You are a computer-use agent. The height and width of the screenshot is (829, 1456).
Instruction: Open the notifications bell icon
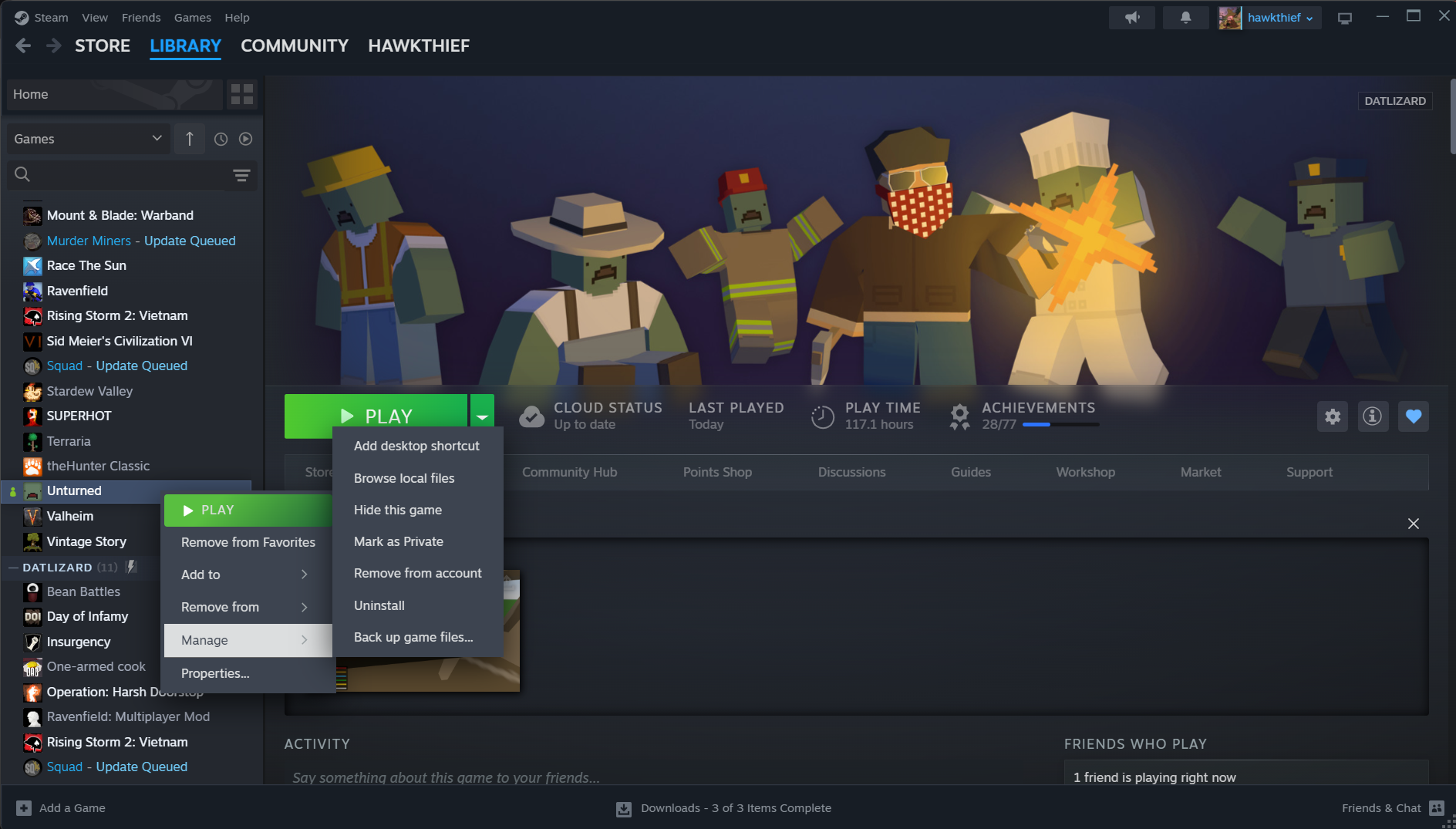1185,18
